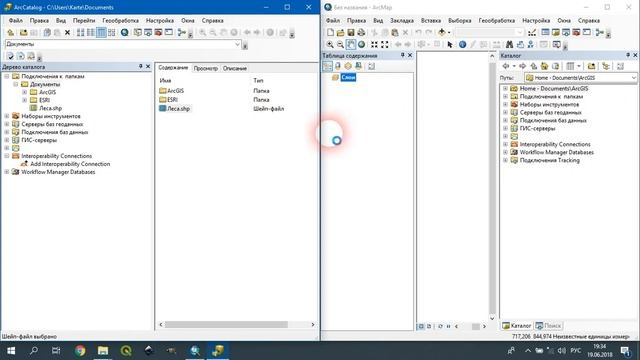Open File Explorer from the taskbar

(x=103, y=351)
